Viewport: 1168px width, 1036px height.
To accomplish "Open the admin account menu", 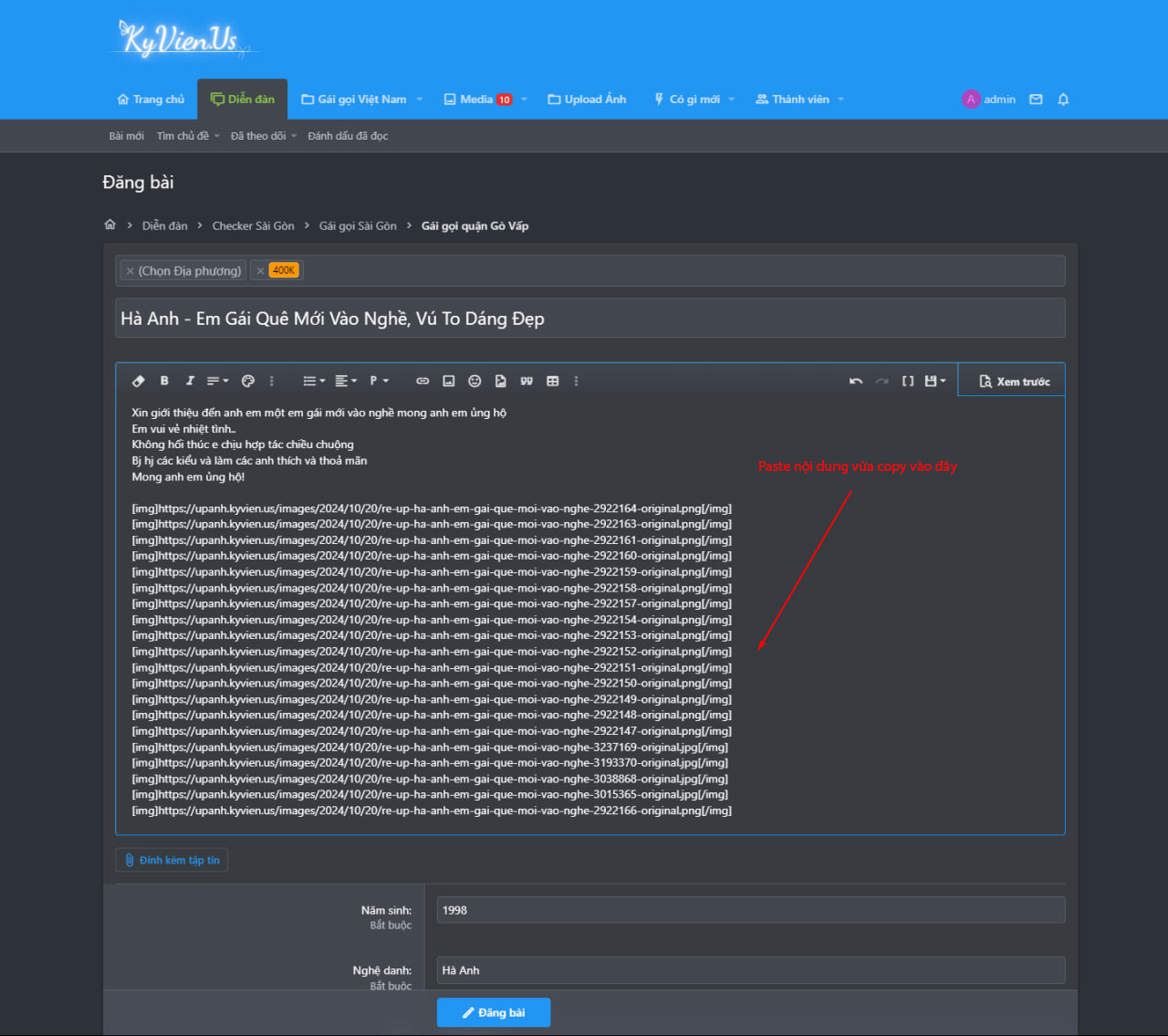I will coord(988,99).
